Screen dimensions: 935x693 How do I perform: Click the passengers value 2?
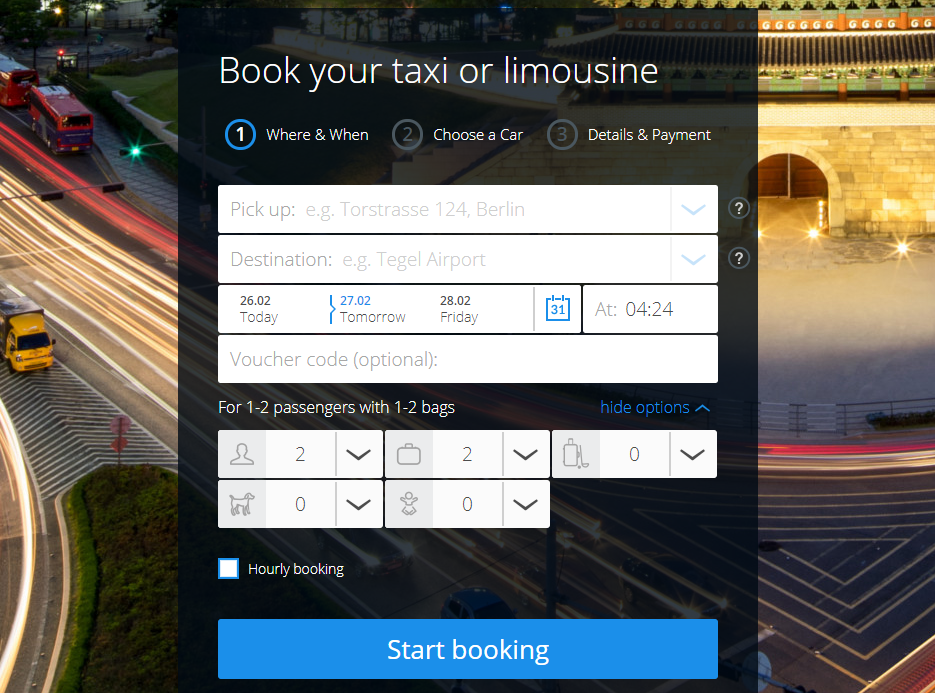[301, 454]
